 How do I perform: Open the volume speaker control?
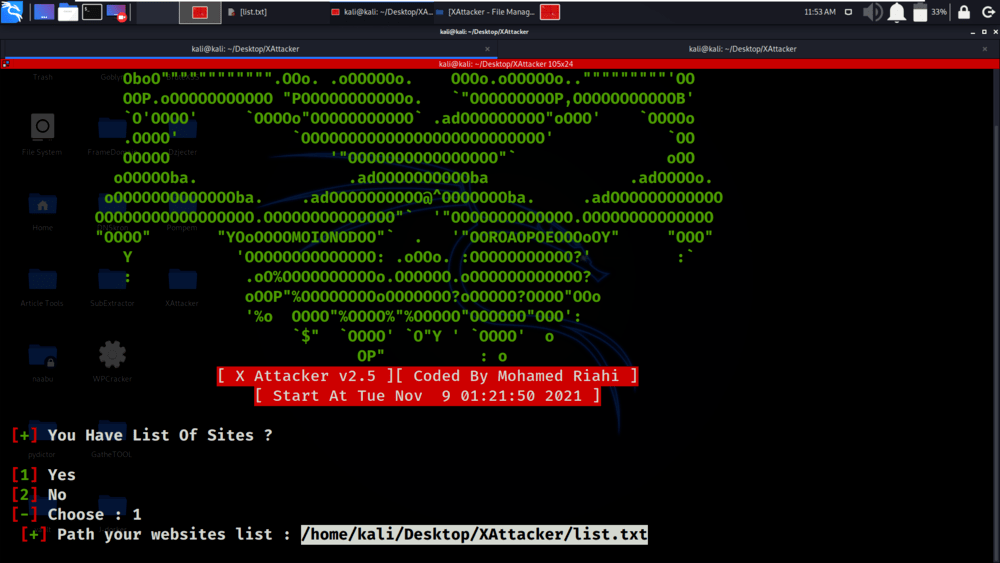872,11
